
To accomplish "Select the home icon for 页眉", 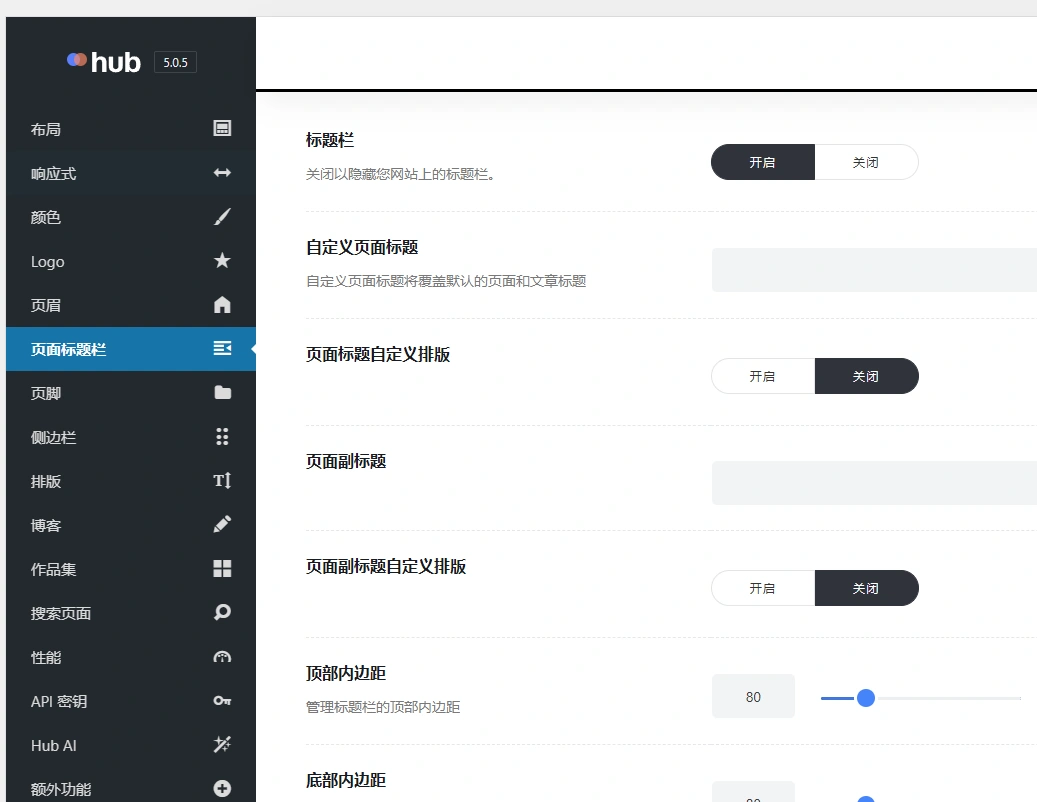I will click(x=222, y=305).
